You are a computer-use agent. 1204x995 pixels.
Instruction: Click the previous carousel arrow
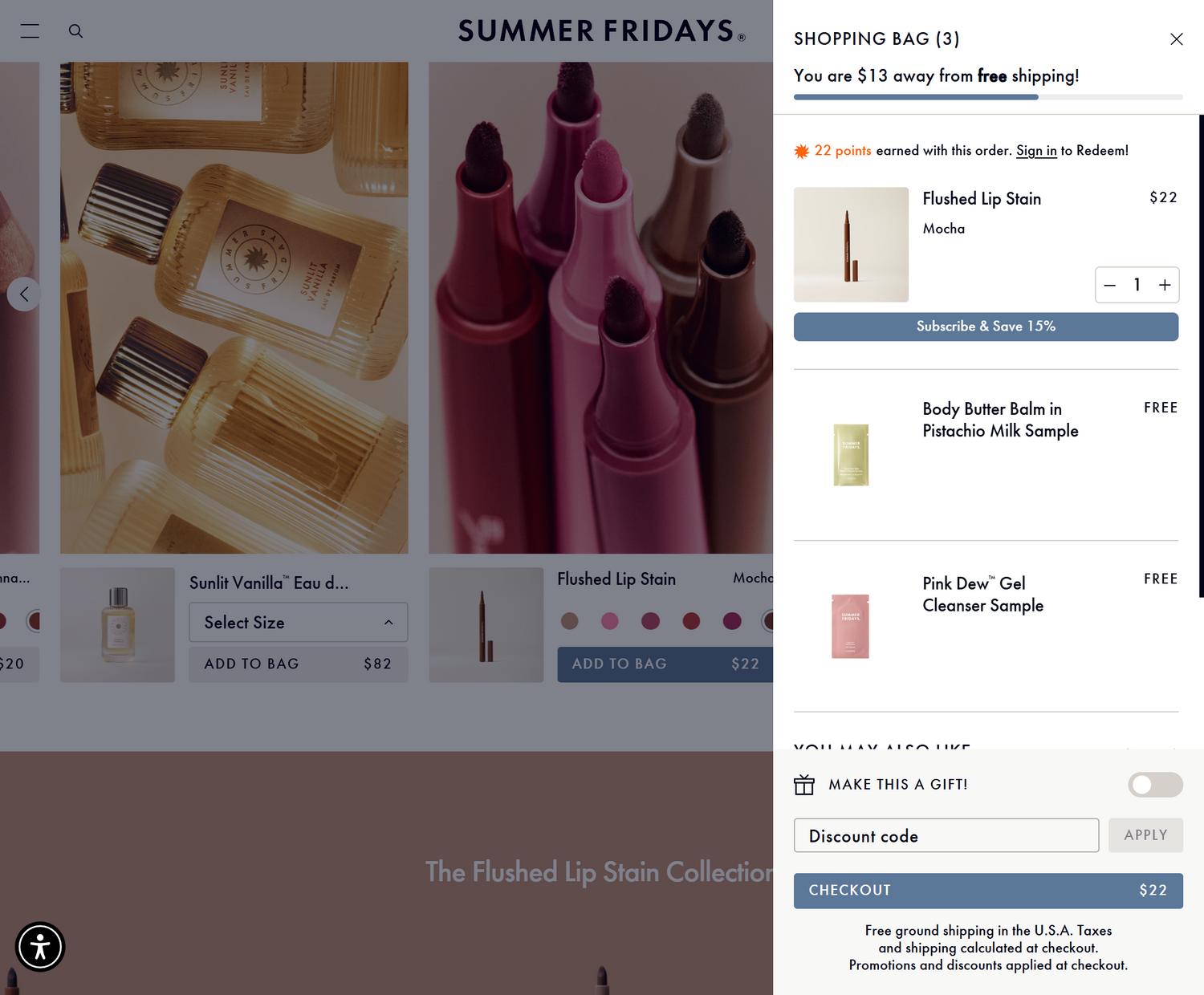(24, 294)
